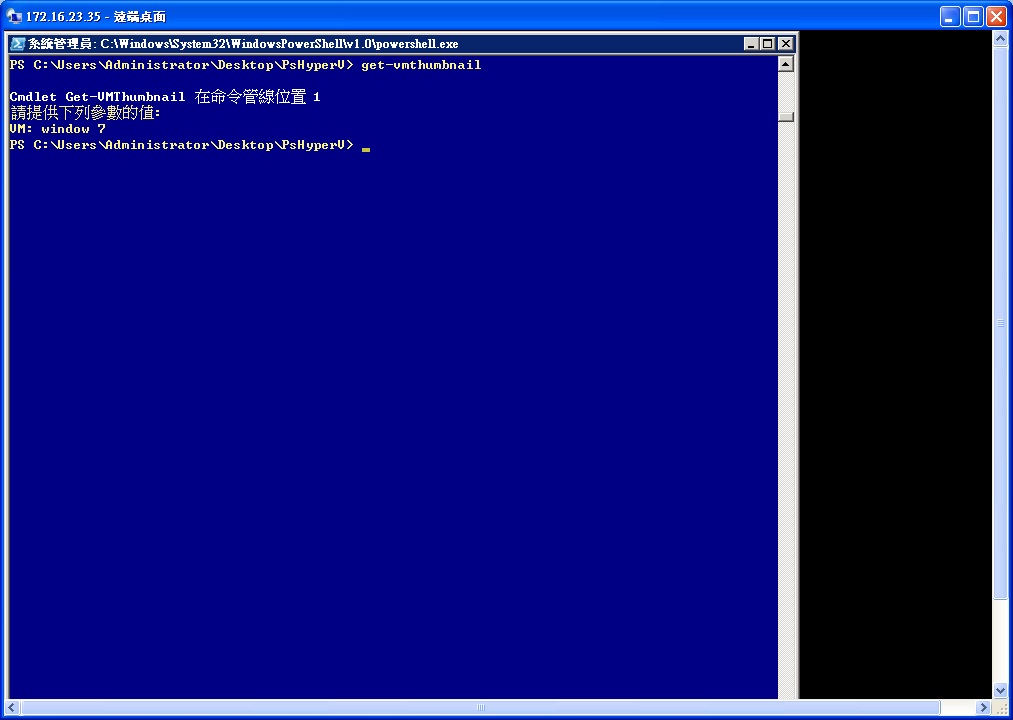Click the bottom horizontal scrollbar thumb

pos(481,708)
